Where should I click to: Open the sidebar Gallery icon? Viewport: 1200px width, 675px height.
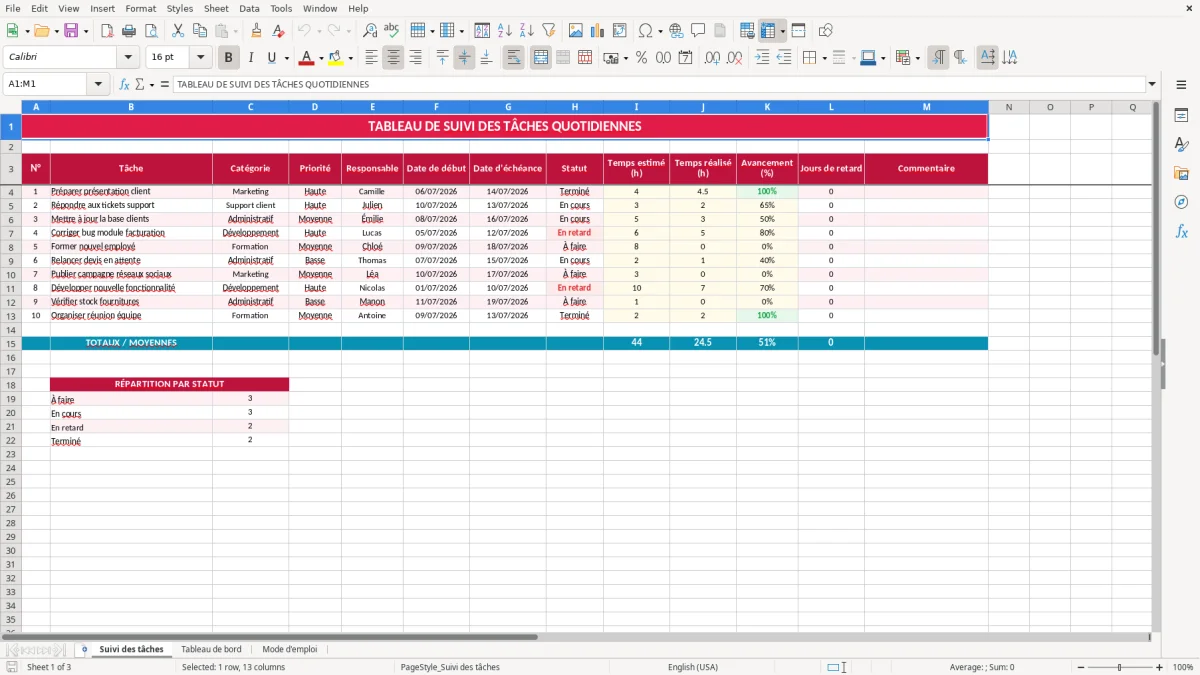1181,173
